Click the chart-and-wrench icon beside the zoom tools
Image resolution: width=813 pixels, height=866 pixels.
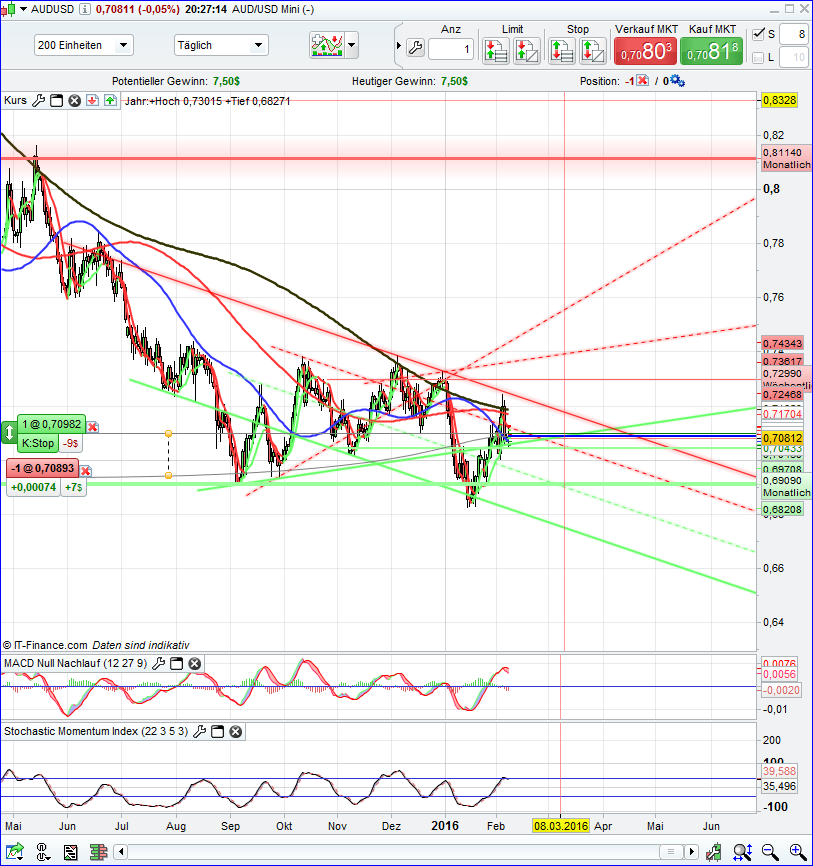(x=714, y=852)
